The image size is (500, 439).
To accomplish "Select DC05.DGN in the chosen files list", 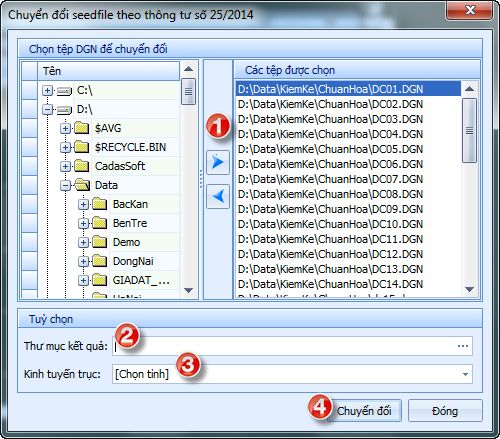I will click(330, 149).
